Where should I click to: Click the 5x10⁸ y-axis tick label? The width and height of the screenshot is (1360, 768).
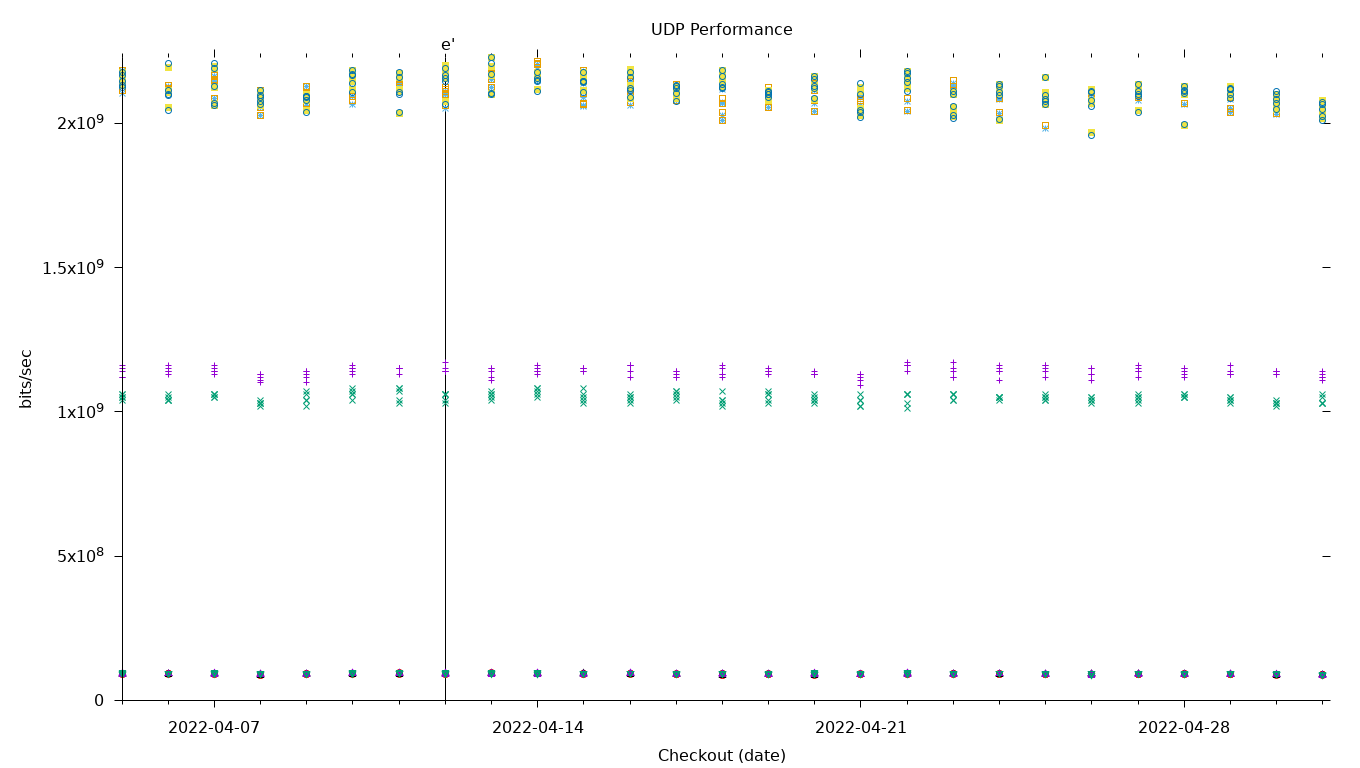80,555
